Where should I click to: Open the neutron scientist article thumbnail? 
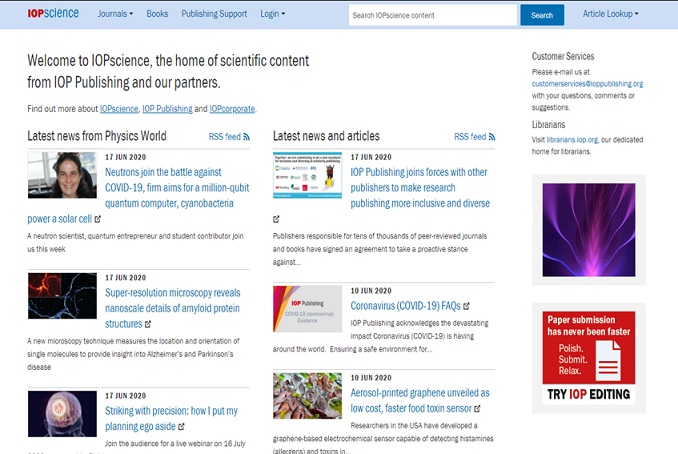62,175
